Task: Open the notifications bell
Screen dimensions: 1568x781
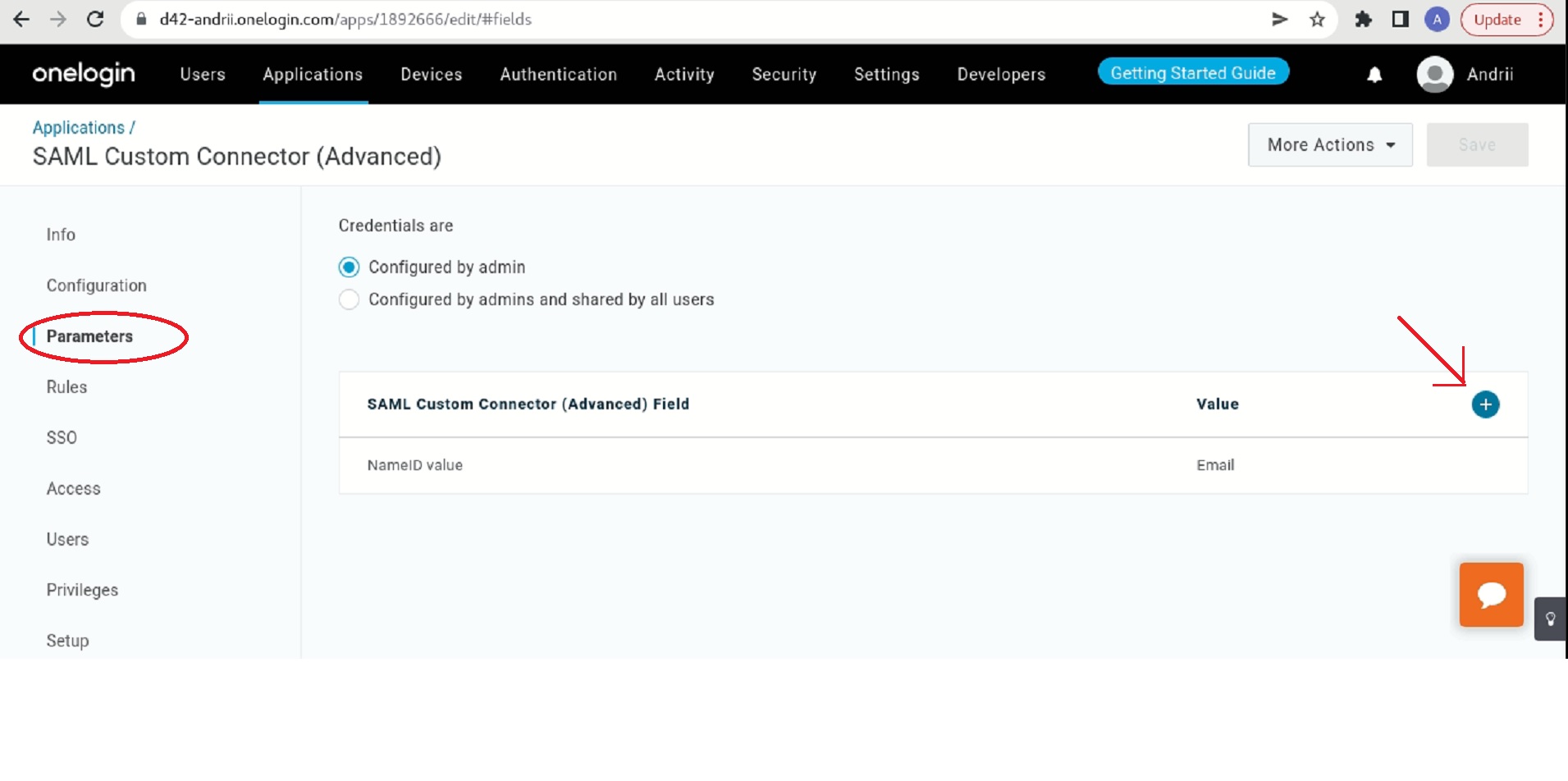Action: tap(1374, 75)
